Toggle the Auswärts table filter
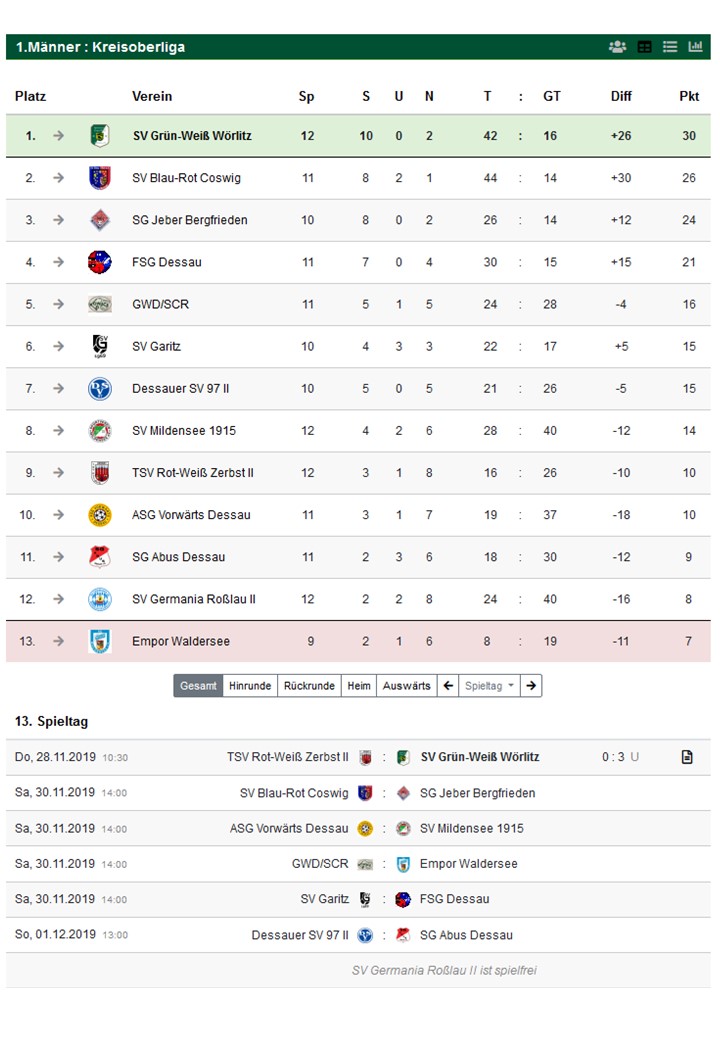The image size is (720, 1040). [x=406, y=685]
